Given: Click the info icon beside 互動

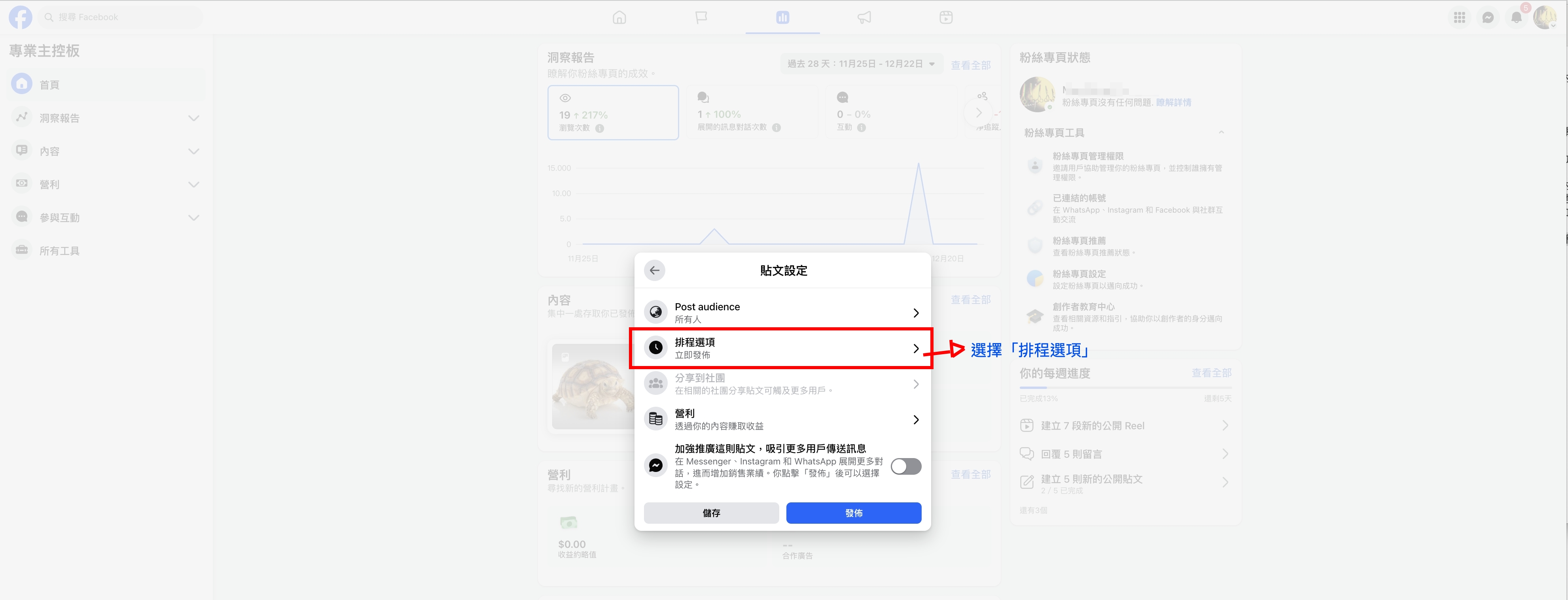Looking at the screenshot, I should click(861, 128).
